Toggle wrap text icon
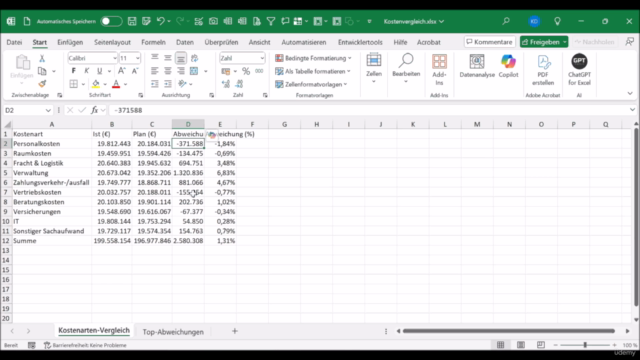 [x=194, y=58]
